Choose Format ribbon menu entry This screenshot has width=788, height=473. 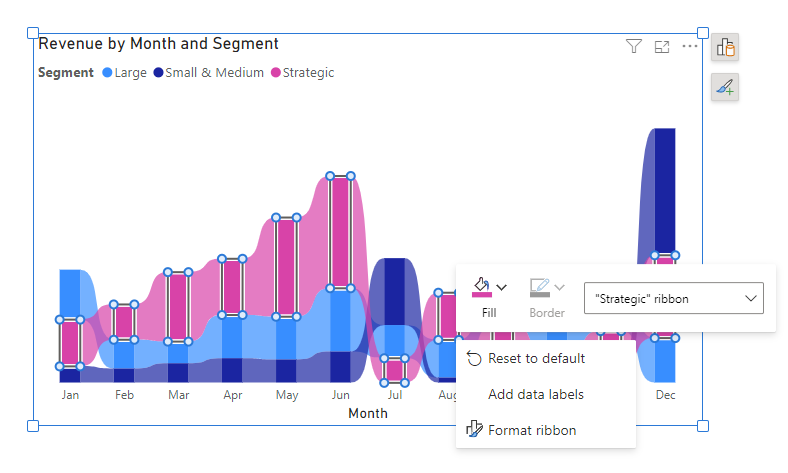(546, 430)
